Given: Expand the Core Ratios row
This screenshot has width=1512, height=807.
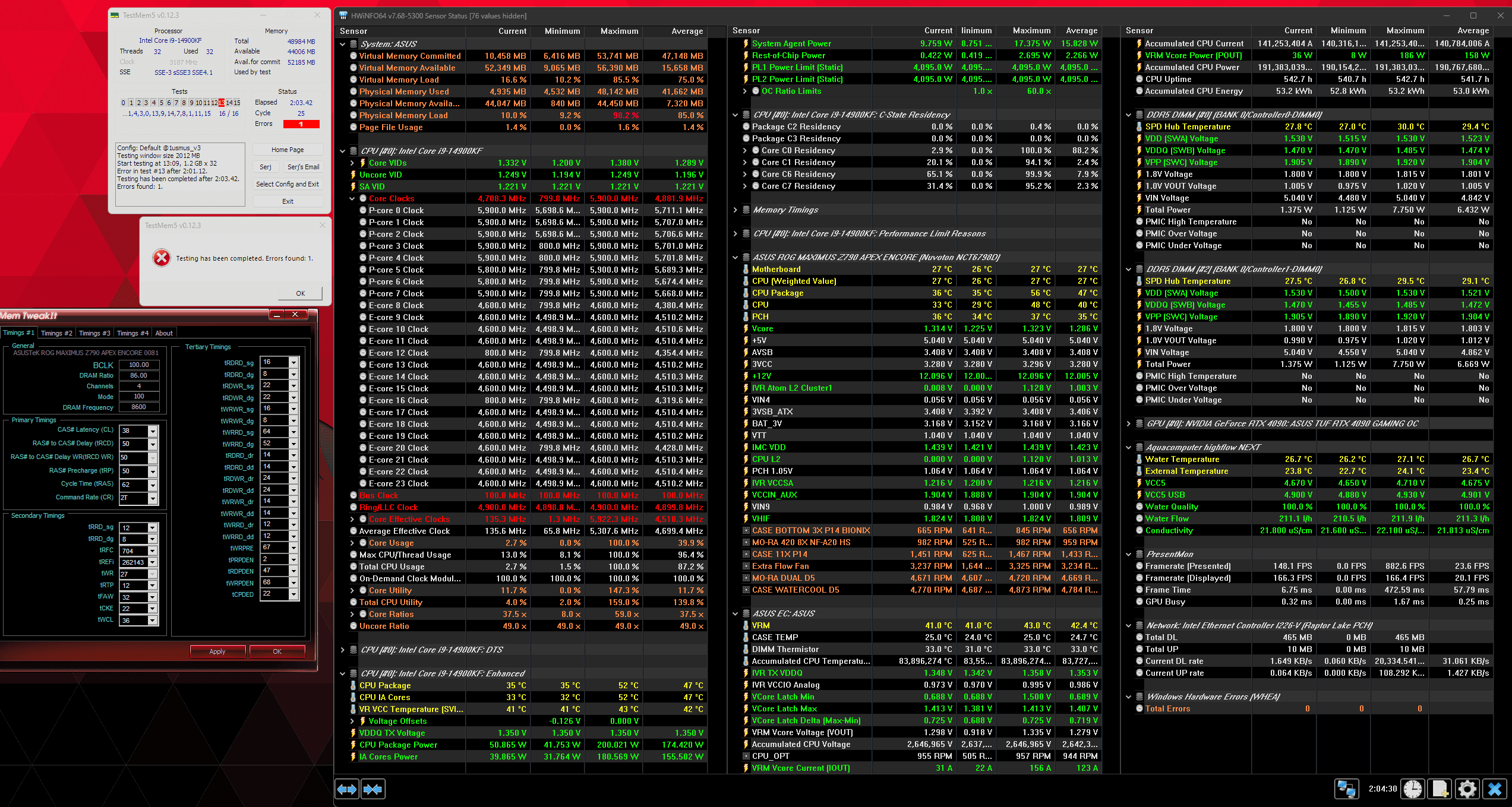Looking at the screenshot, I should tap(352, 614).
